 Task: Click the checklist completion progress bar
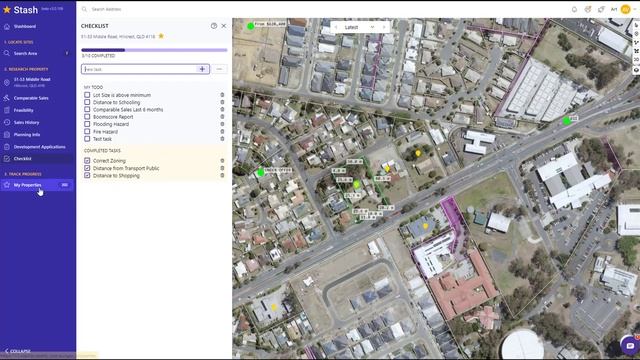[x=154, y=50]
